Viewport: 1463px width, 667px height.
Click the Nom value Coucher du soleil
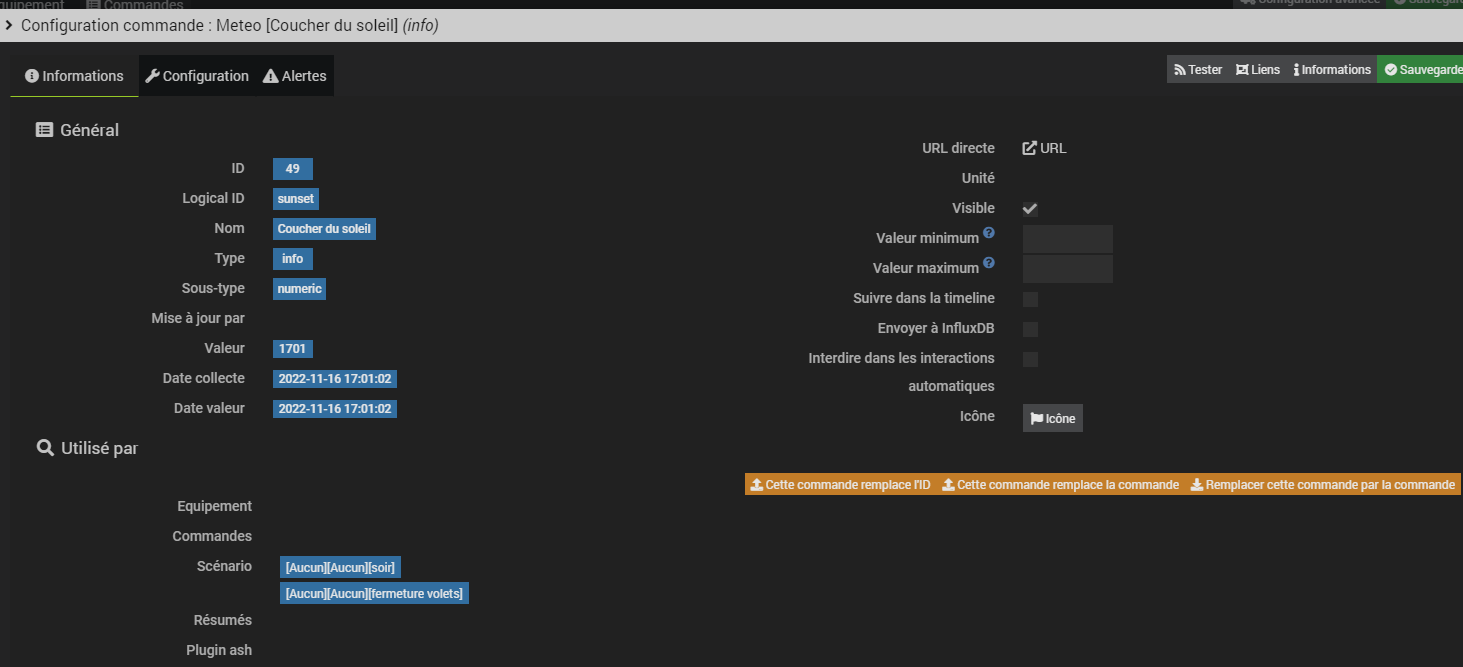click(x=324, y=229)
